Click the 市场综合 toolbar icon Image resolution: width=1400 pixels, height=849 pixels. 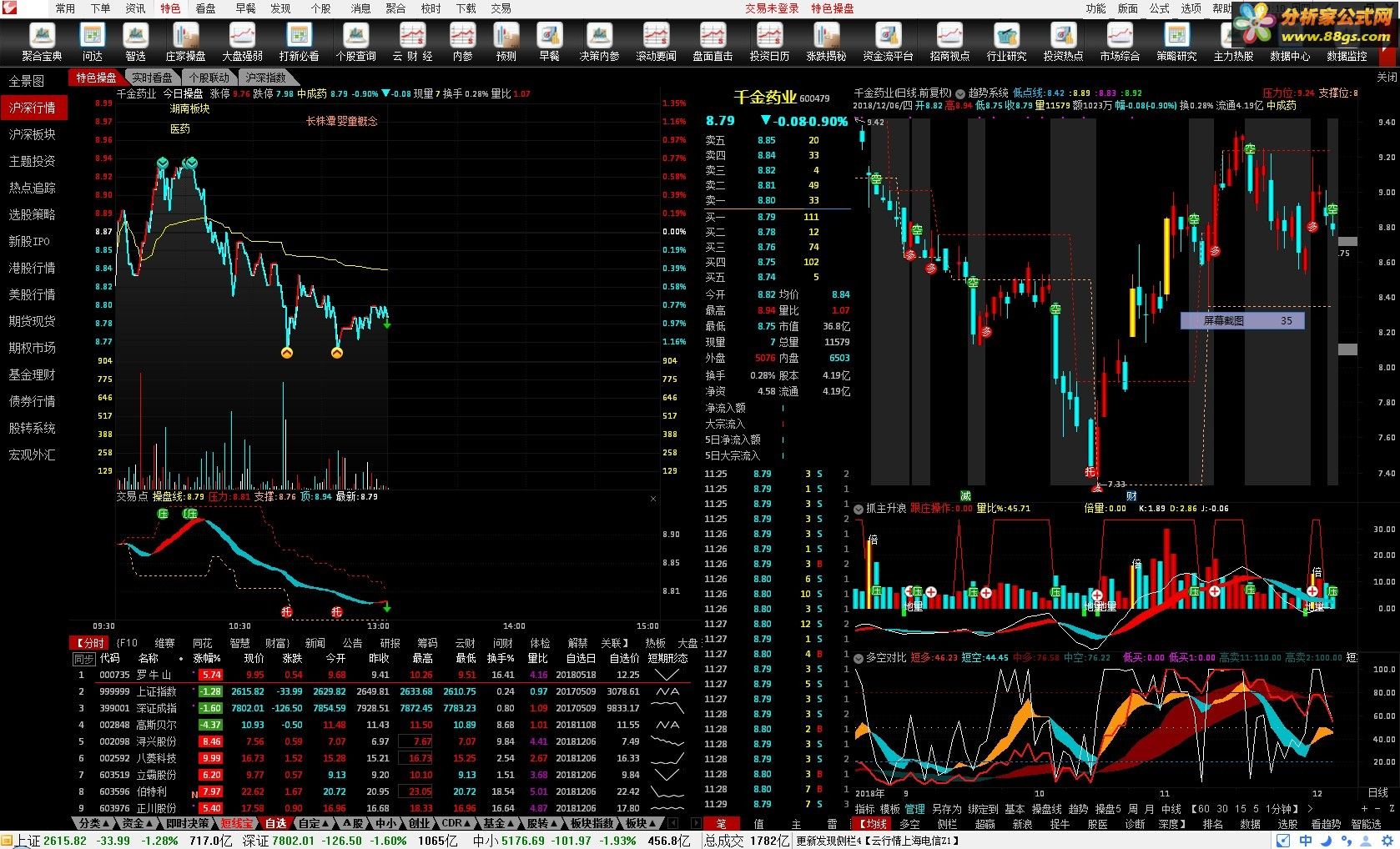pos(1120,42)
